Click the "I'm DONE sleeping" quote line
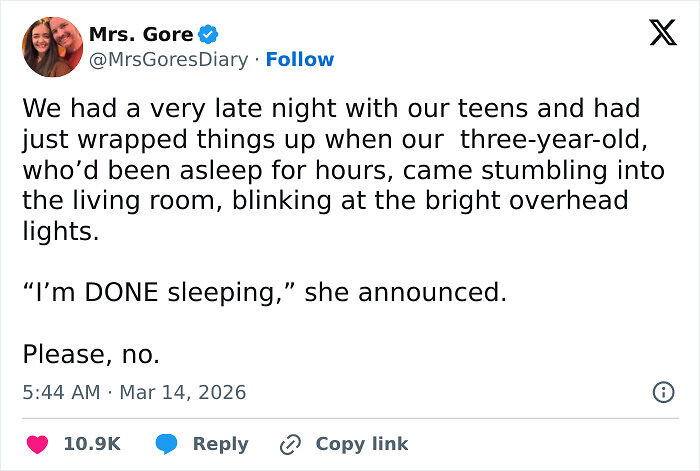The height and width of the screenshot is (471, 700). pos(264,293)
